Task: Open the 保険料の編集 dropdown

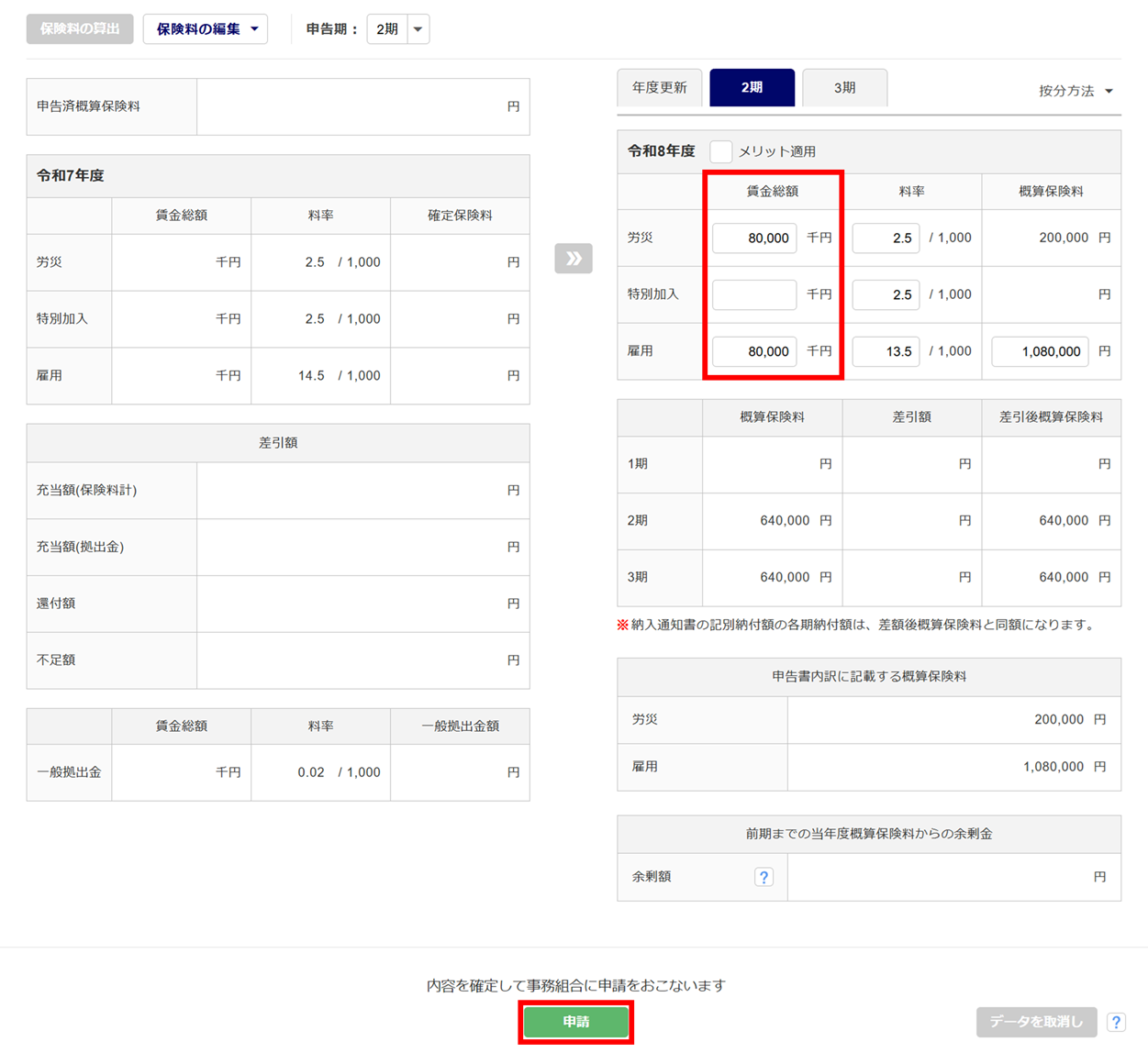Action: [206, 28]
